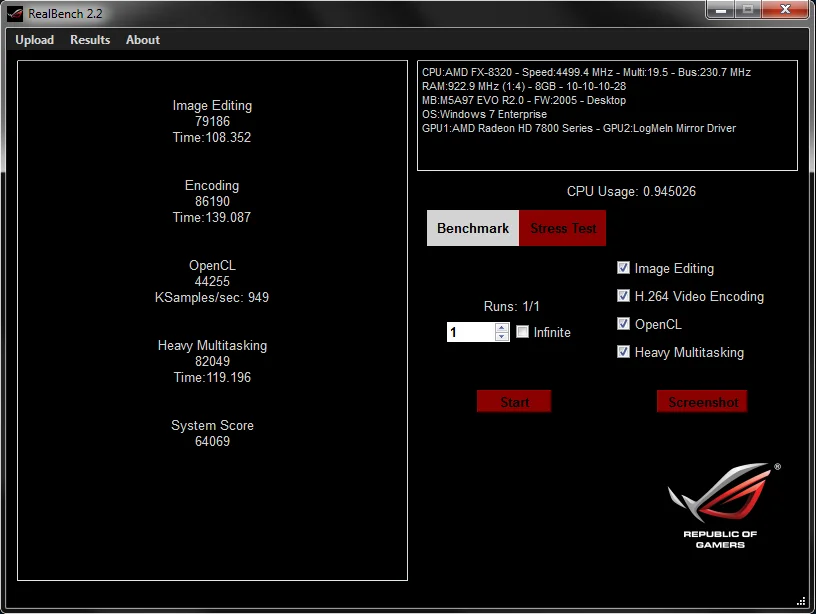Minimize the RealBench window
Image resolution: width=816 pixels, height=614 pixels.
coord(721,9)
